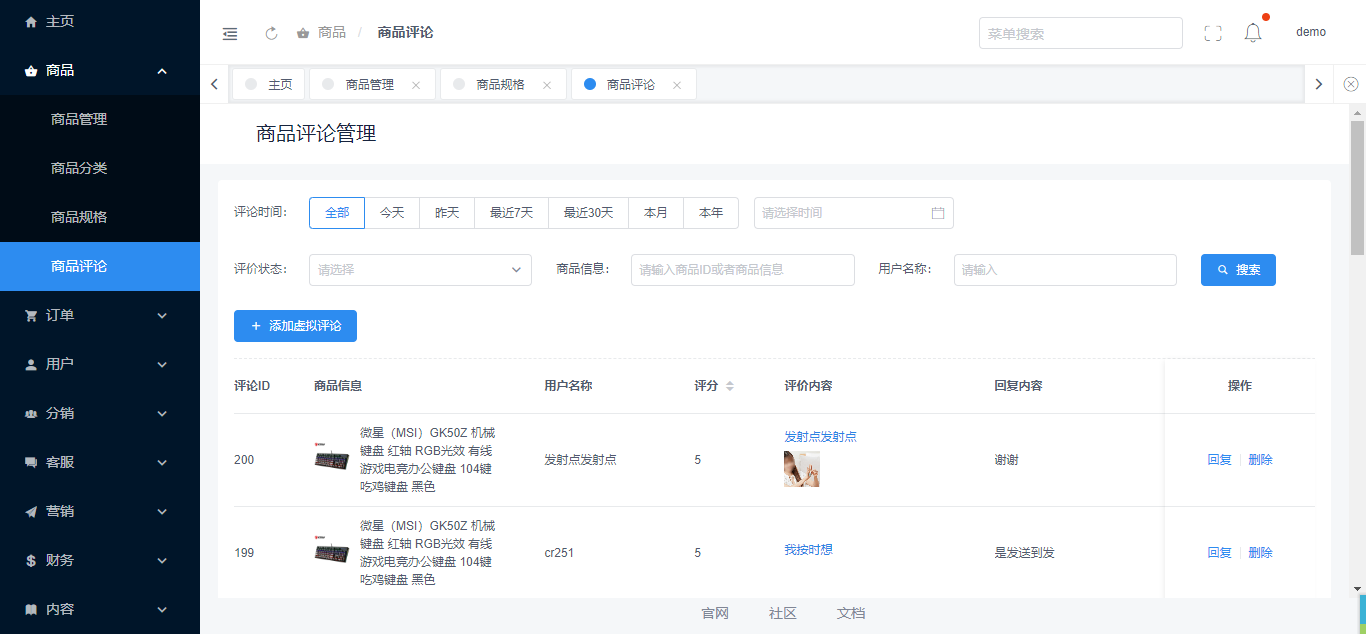Click the 添加虚拟评论 button
Viewport: 1366px width, 634px height.
(295, 326)
